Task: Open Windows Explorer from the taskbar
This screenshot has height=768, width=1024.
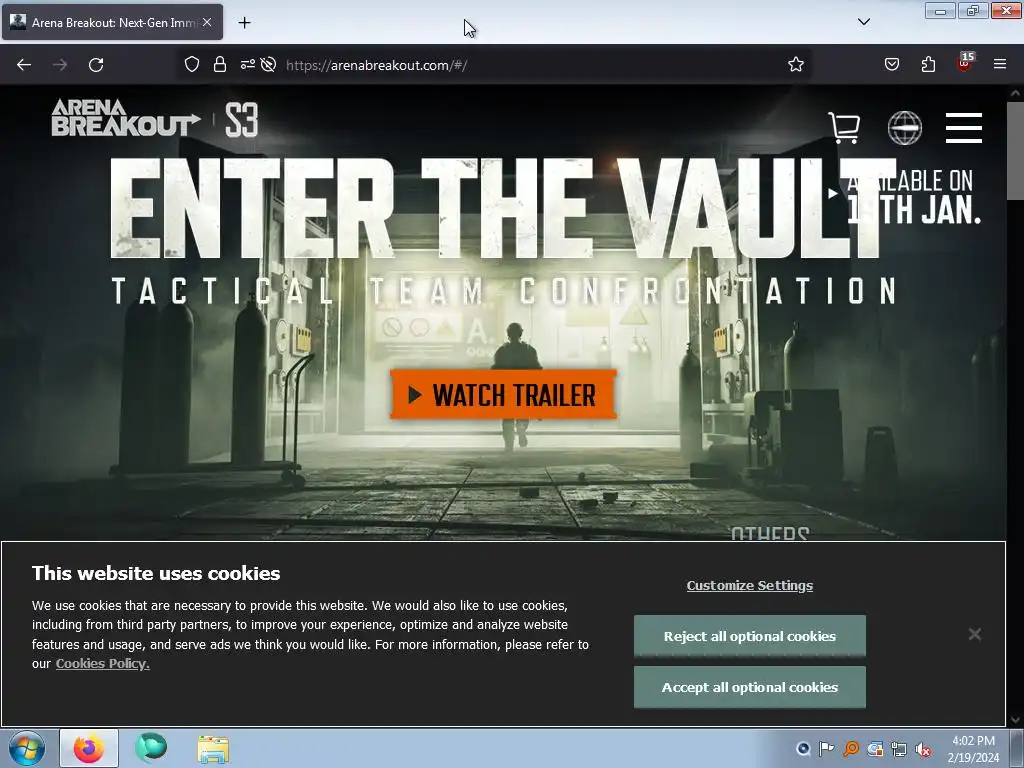Action: (x=213, y=749)
